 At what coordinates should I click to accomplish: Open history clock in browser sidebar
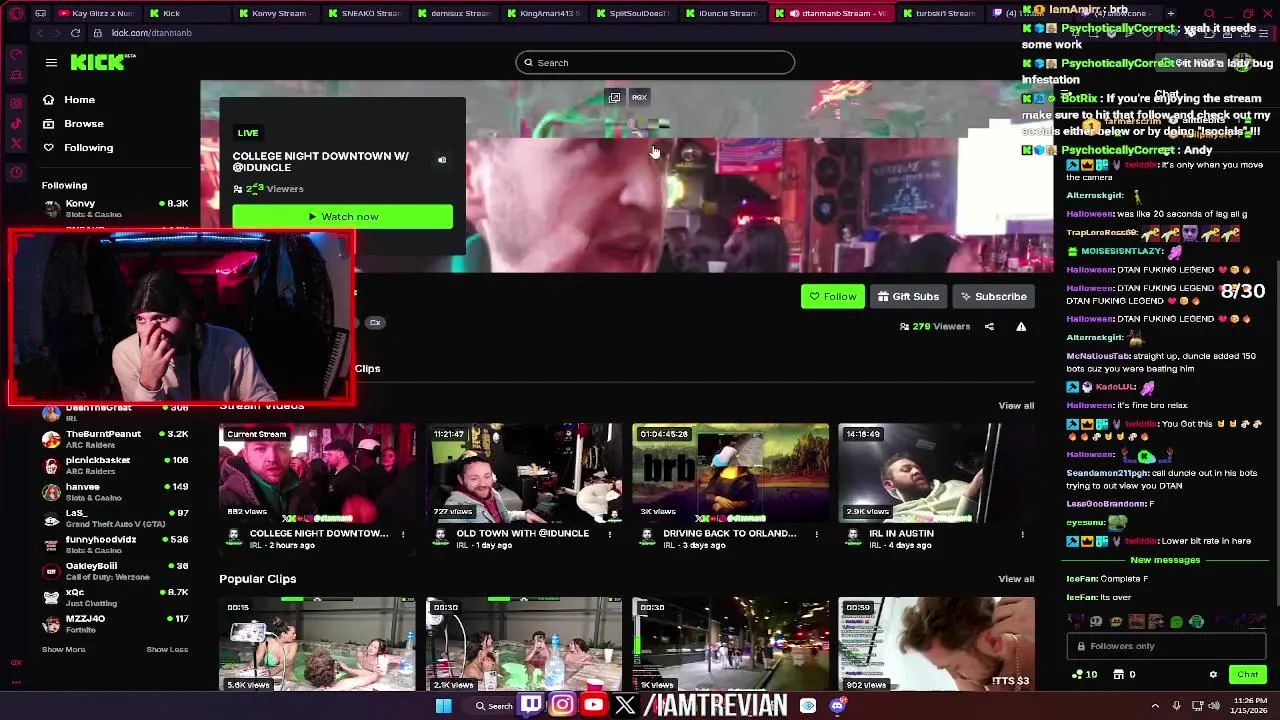[x=16, y=172]
